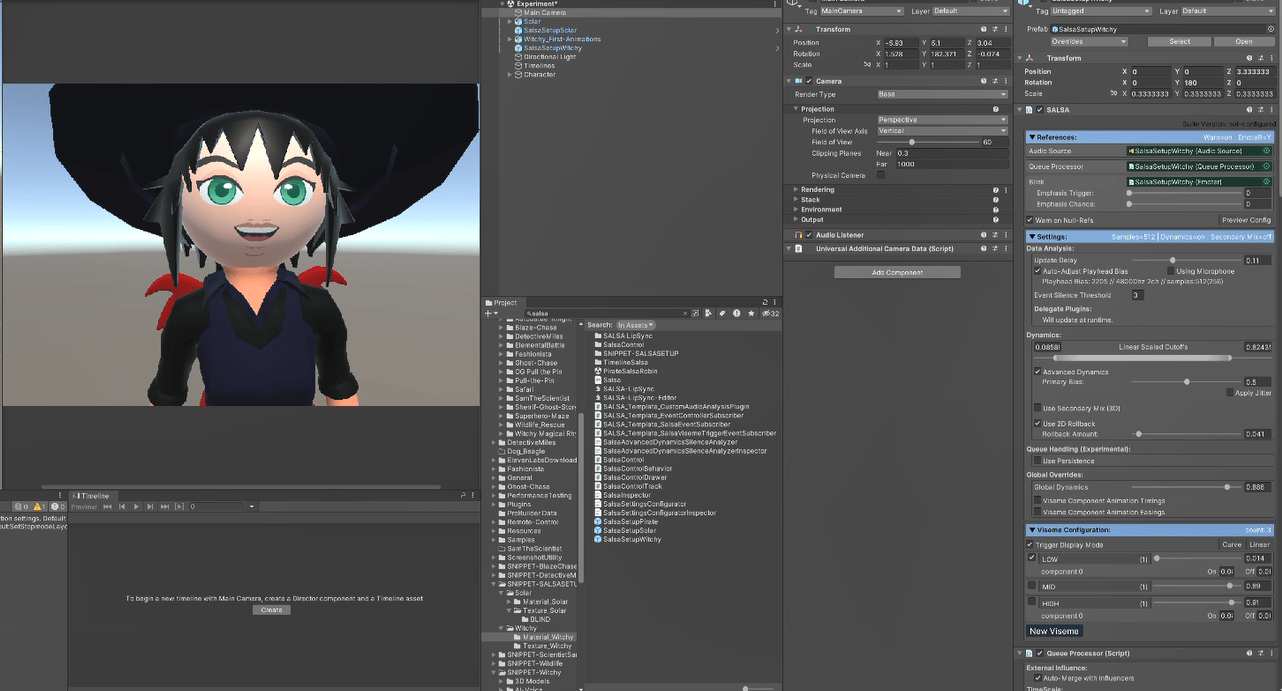Open the Camera component preset icon
The image size is (1282, 691).
[x=994, y=81]
